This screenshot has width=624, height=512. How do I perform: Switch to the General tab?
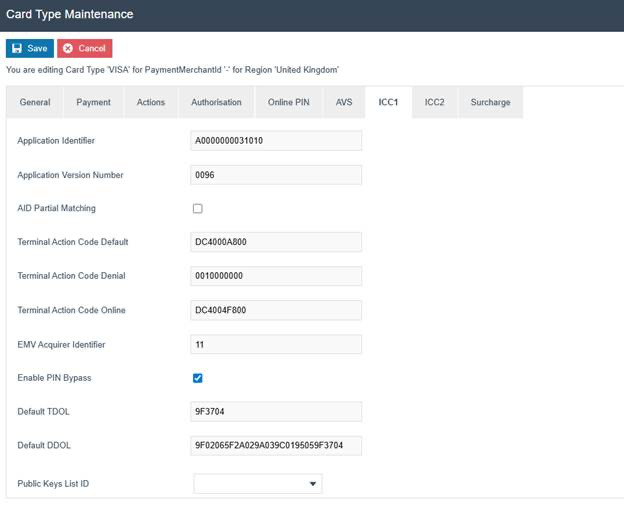(35, 102)
